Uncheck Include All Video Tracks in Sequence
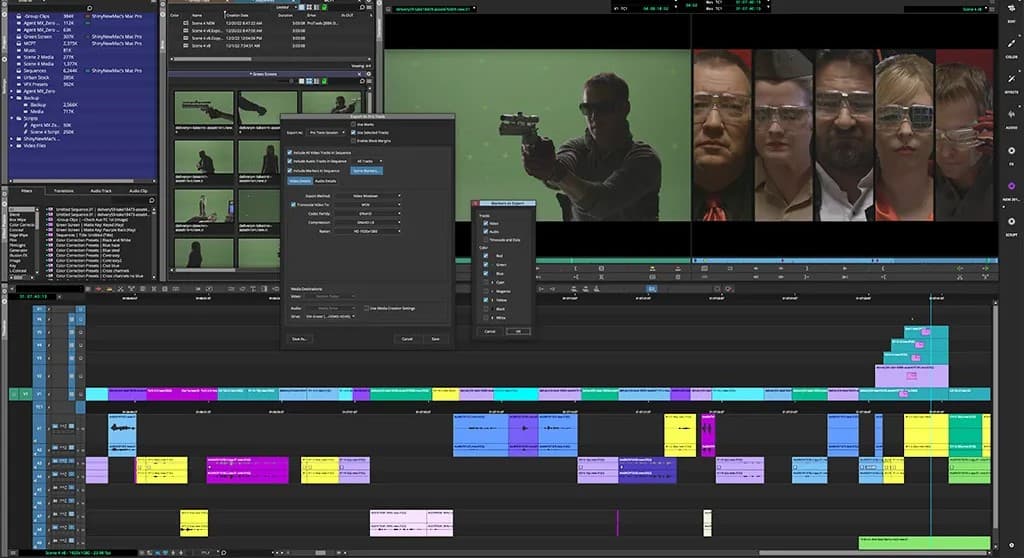 291,151
